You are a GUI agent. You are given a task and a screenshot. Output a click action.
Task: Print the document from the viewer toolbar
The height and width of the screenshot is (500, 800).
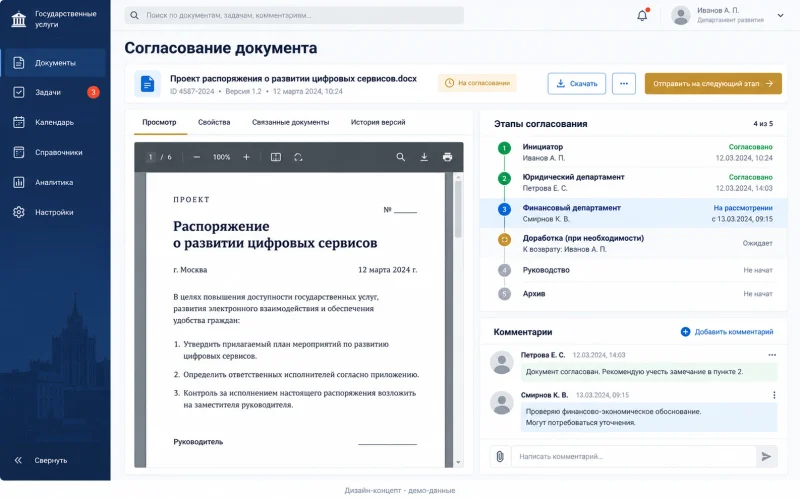447,157
